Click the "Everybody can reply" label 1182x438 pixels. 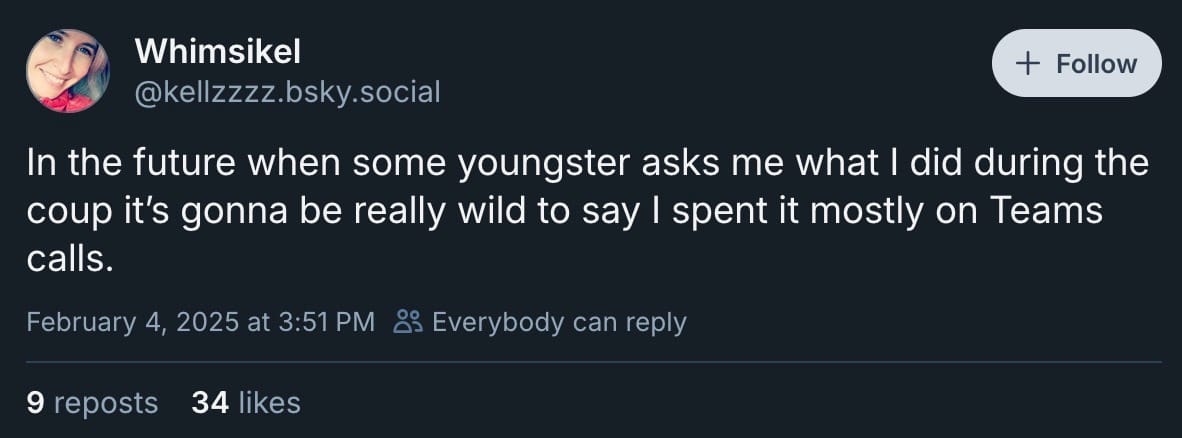(559, 322)
